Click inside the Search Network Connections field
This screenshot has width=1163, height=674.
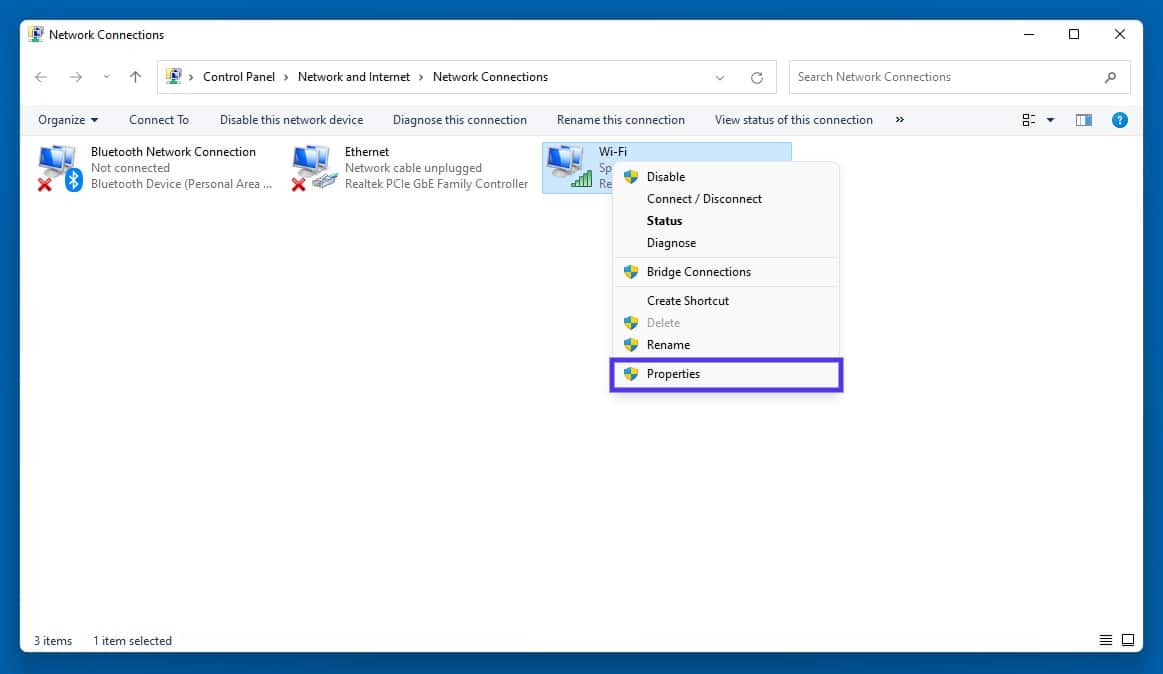point(930,77)
